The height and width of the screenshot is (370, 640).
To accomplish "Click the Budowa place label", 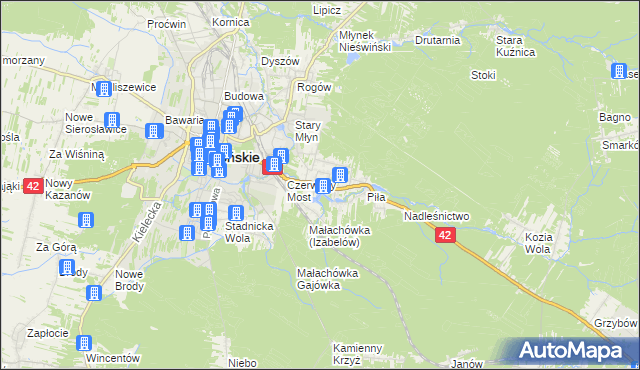I will [x=244, y=96].
